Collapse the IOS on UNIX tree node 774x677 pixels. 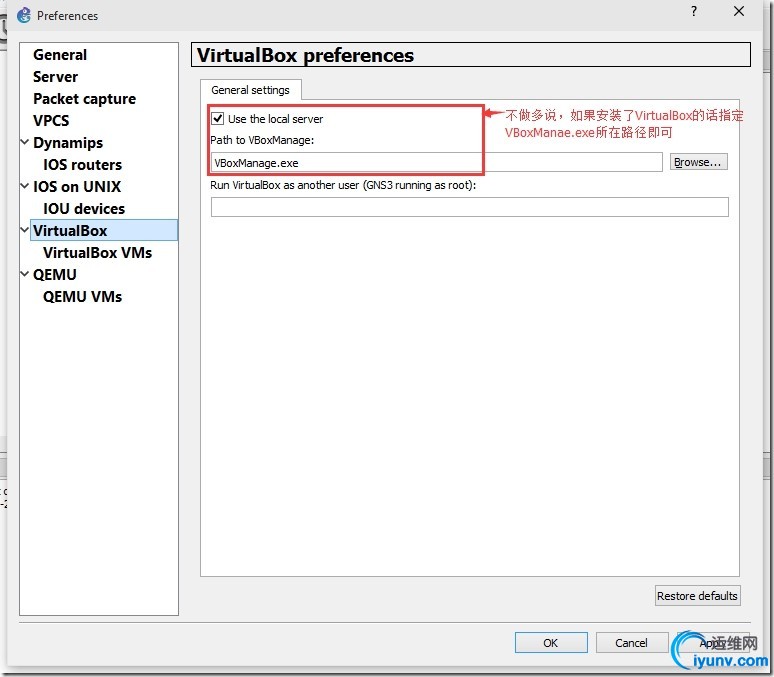(x=25, y=186)
